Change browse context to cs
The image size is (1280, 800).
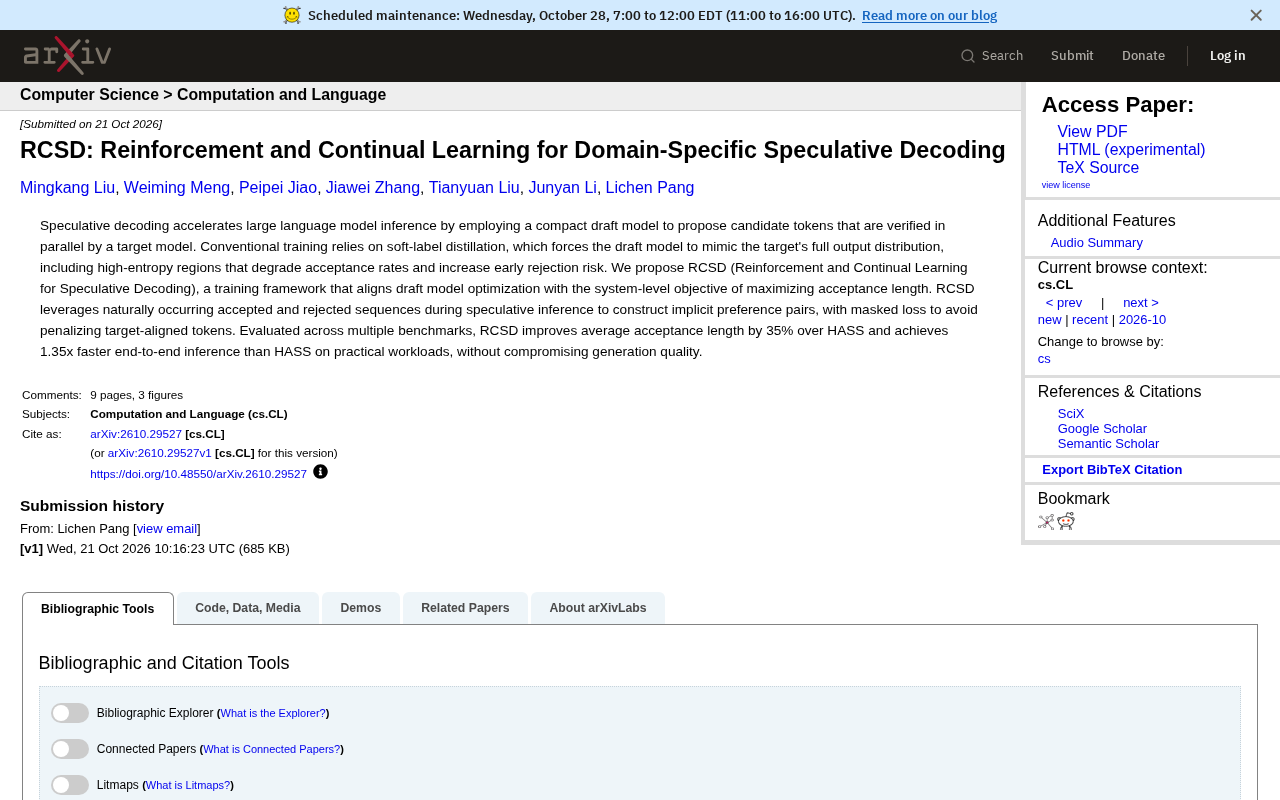coord(1044,359)
